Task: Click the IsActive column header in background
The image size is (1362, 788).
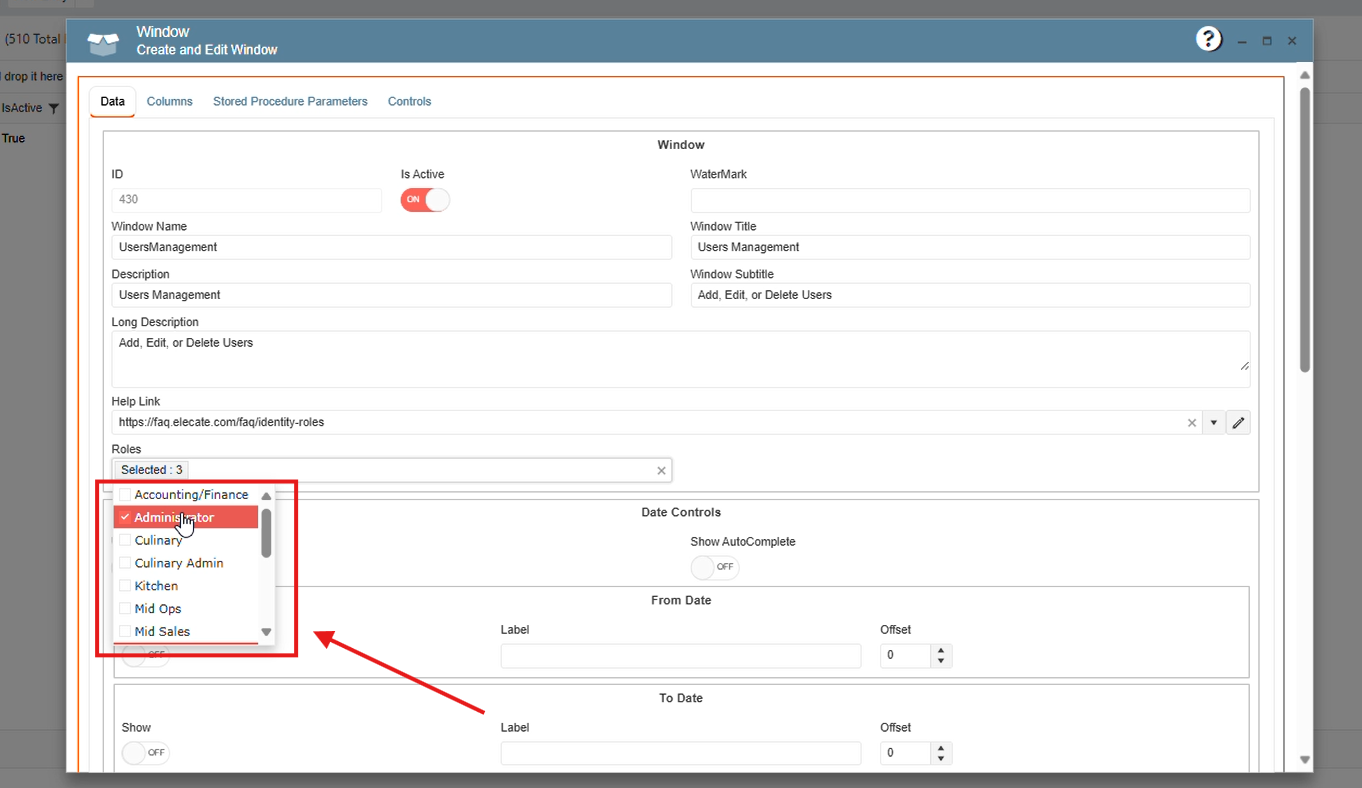Action: pos(22,108)
